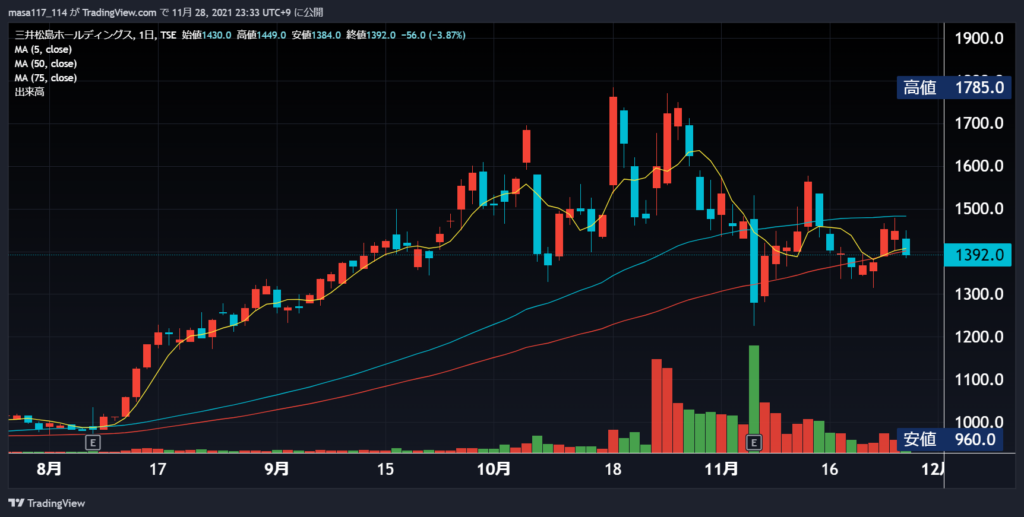Click the 三井松島ホールディングス symbol title
Viewport: 1024px width, 517px height.
point(74,35)
